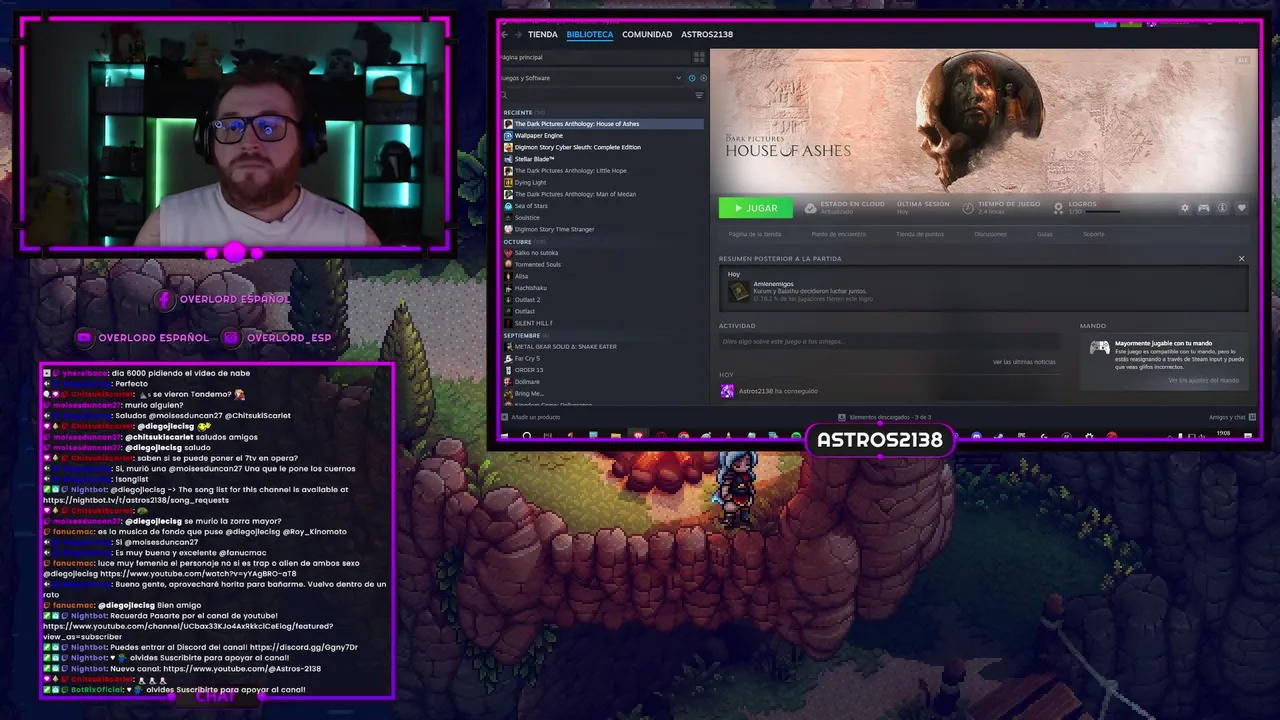Select Outlast 2 in library list

(x=603, y=299)
